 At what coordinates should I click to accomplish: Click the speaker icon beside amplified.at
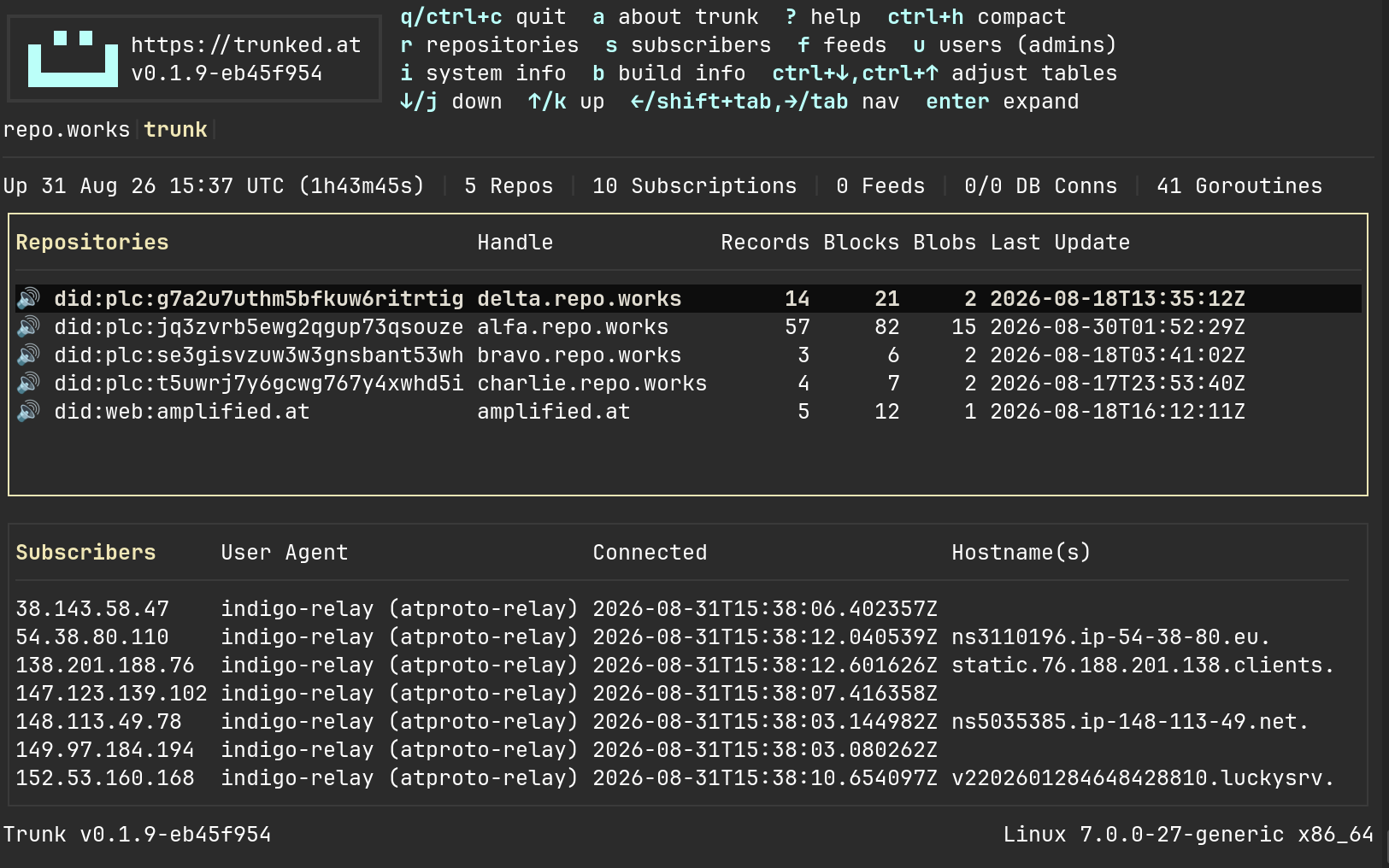pyautogui.click(x=28, y=411)
